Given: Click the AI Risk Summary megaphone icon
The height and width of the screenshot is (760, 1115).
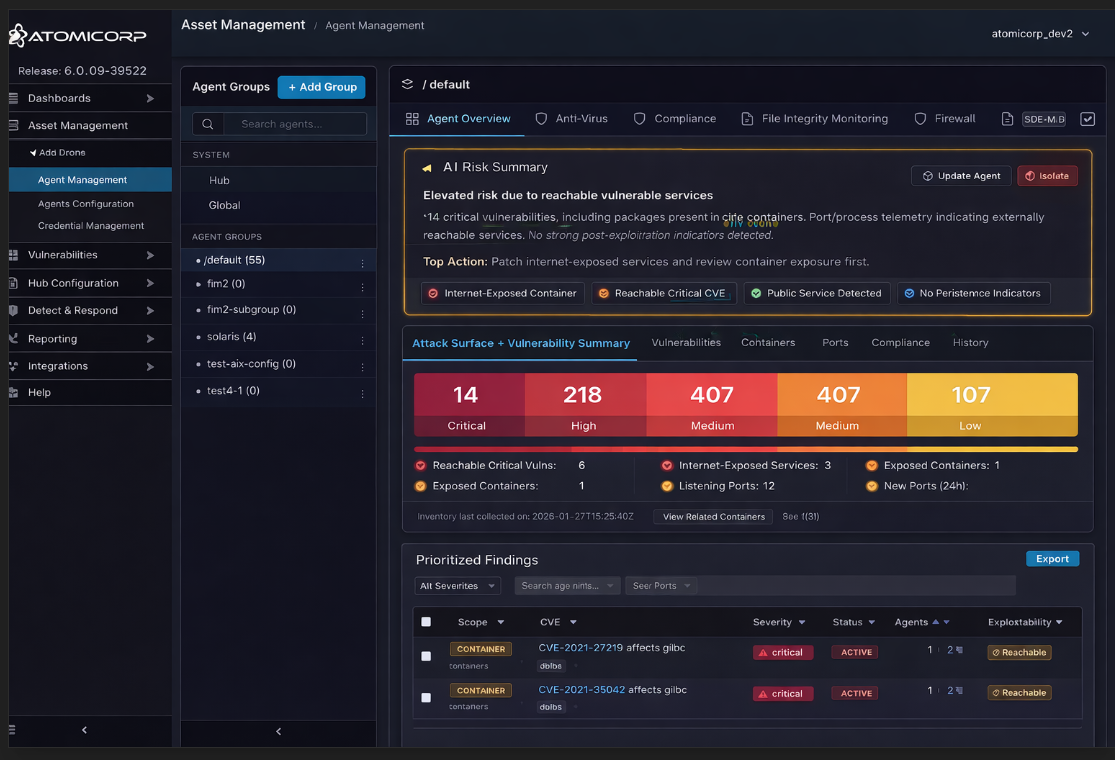Looking at the screenshot, I should [427, 168].
